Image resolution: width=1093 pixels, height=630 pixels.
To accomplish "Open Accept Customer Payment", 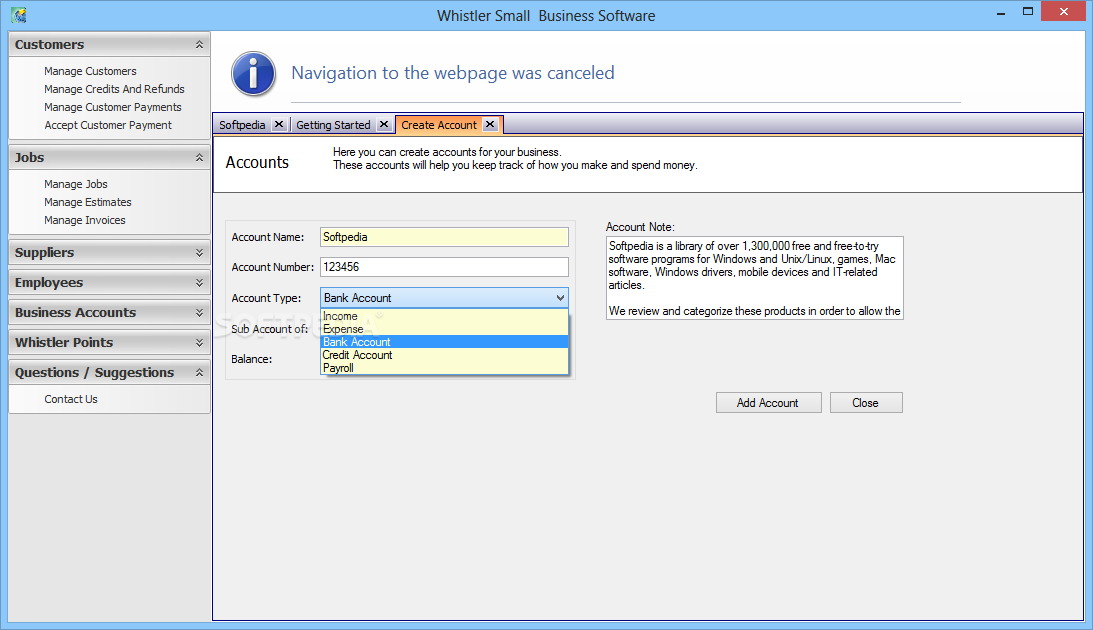I will click(x=108, y=125).
